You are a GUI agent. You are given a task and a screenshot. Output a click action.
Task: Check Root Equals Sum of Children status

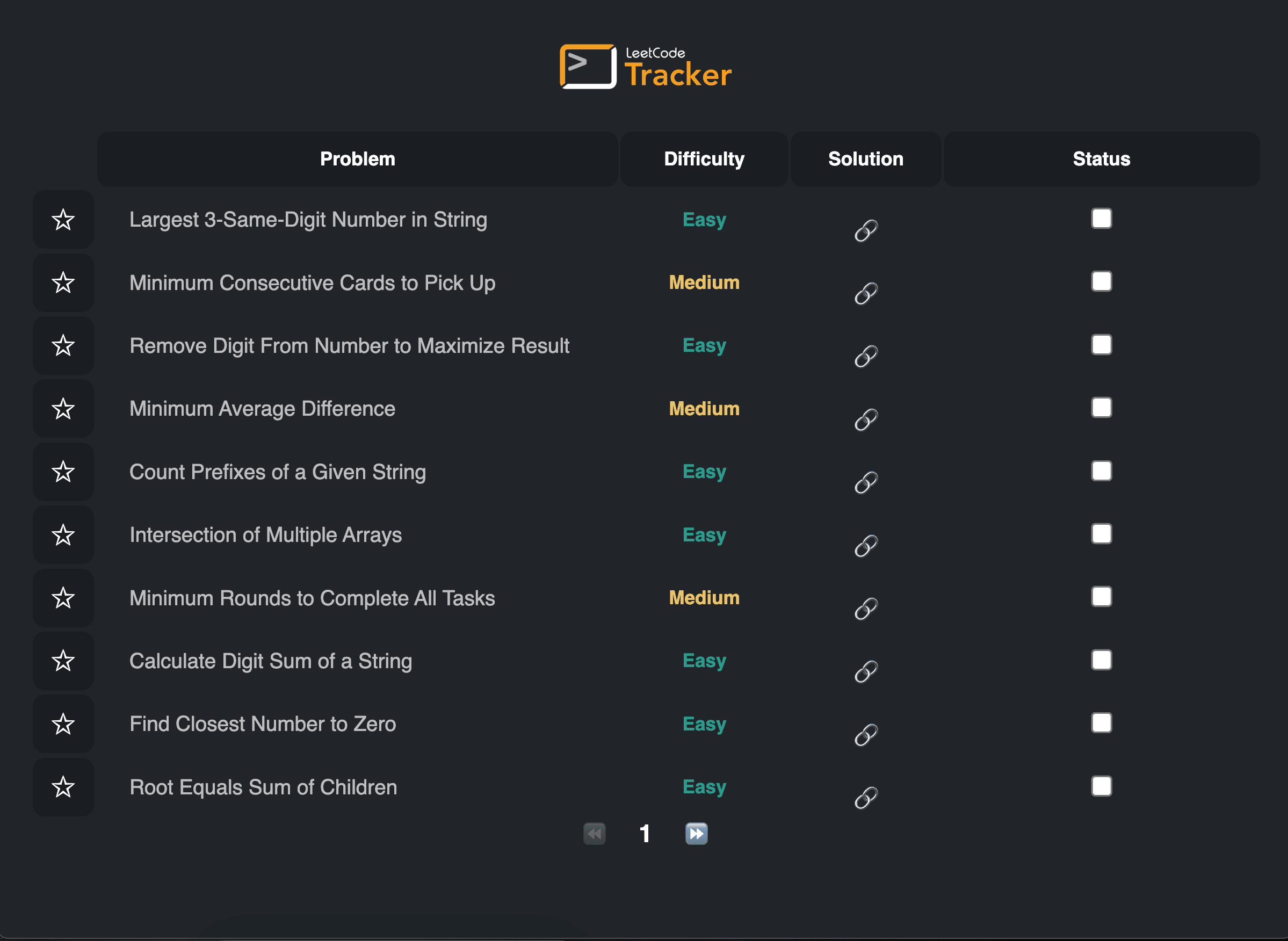1101,786
